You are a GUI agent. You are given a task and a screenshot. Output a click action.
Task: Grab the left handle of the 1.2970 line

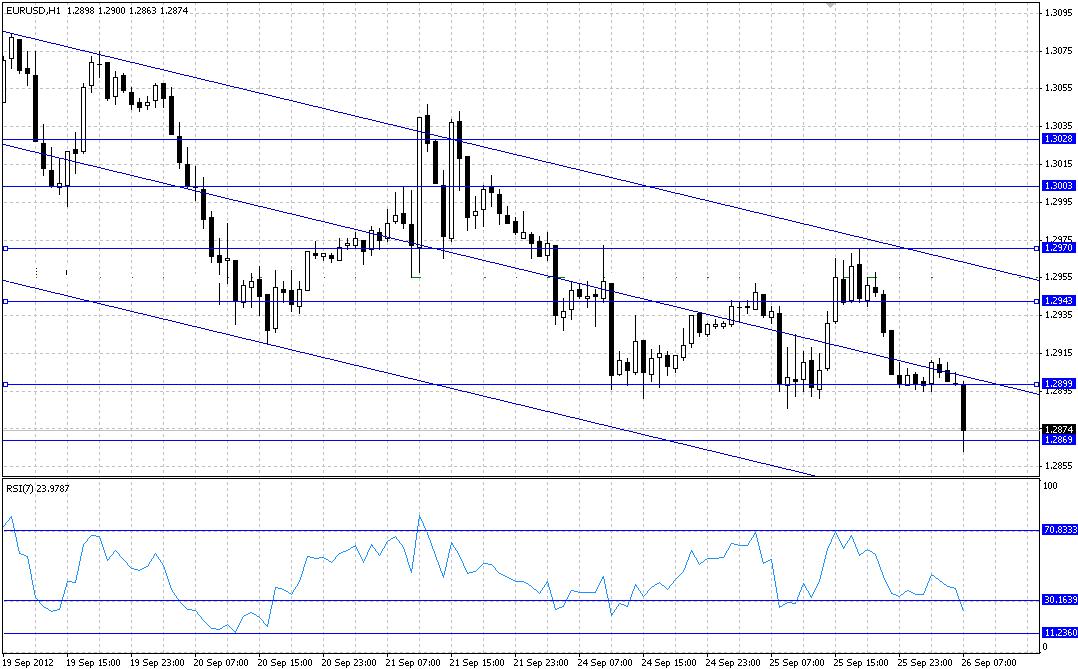click(6, 248)
